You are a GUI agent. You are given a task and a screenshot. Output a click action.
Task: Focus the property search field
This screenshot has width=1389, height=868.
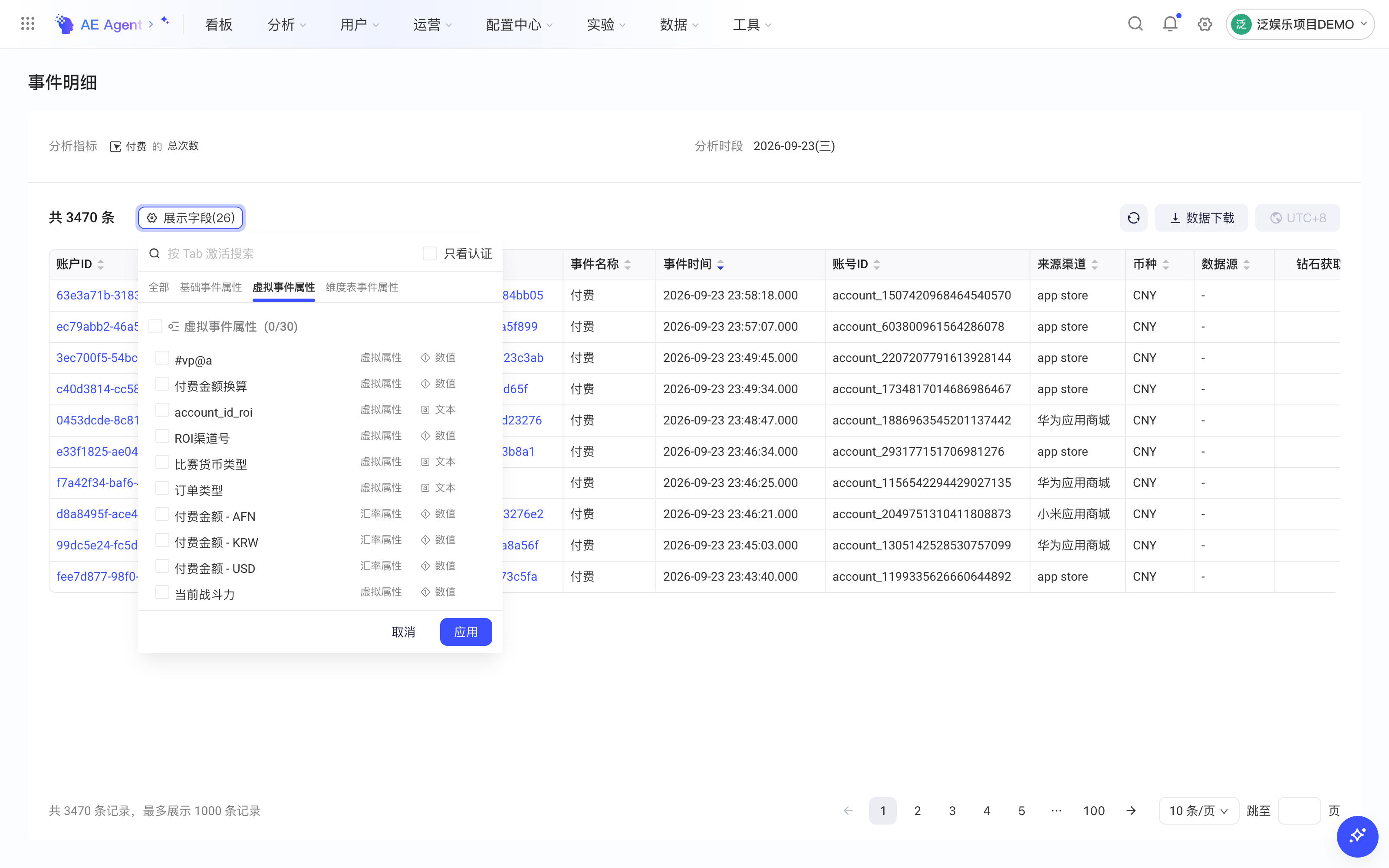281,253
